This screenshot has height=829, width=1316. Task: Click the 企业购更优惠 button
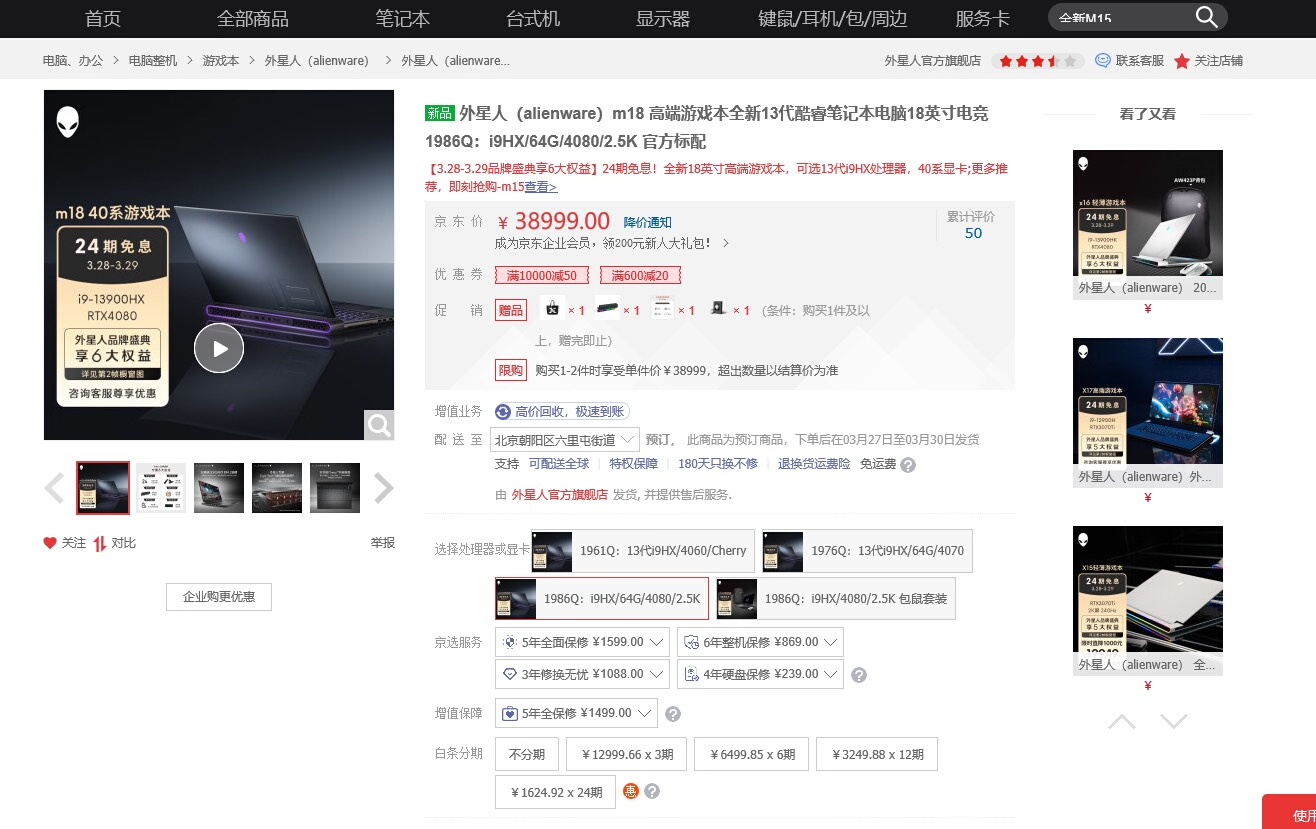219,597
